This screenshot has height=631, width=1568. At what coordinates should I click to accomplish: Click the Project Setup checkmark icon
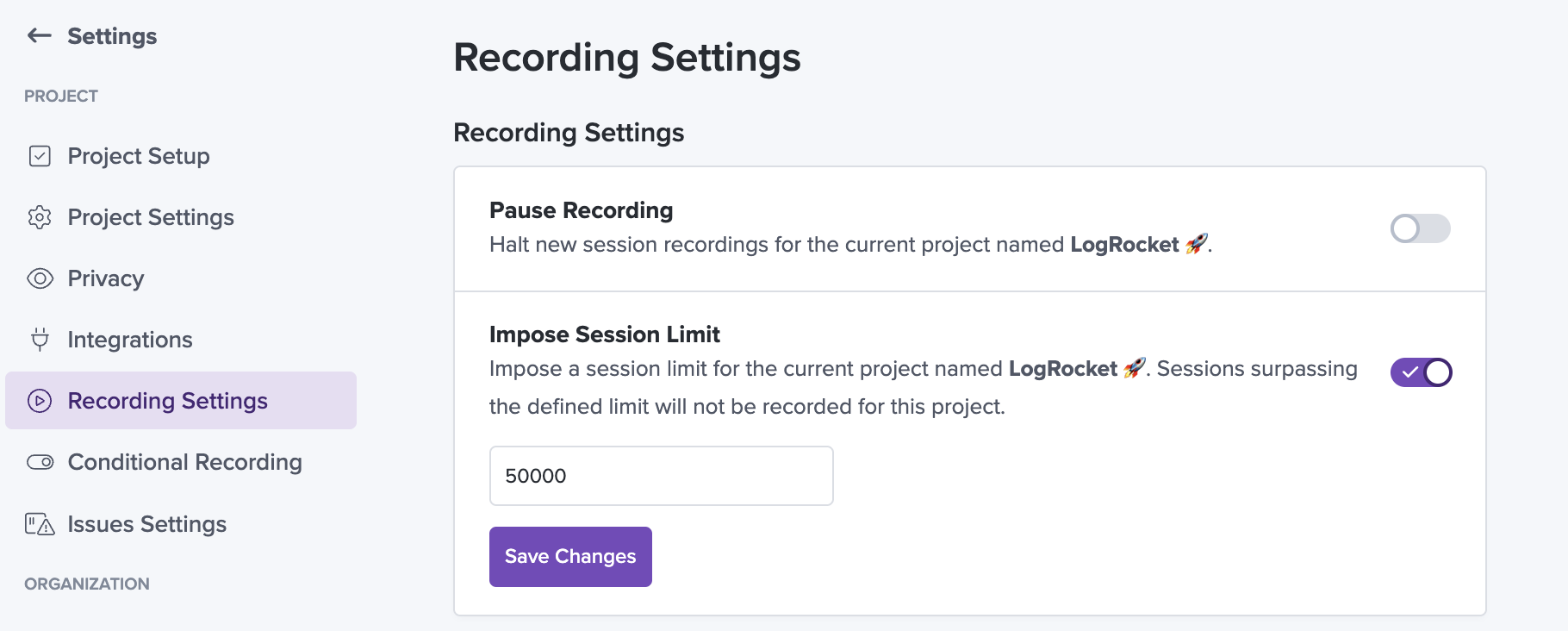pos(40,156)
